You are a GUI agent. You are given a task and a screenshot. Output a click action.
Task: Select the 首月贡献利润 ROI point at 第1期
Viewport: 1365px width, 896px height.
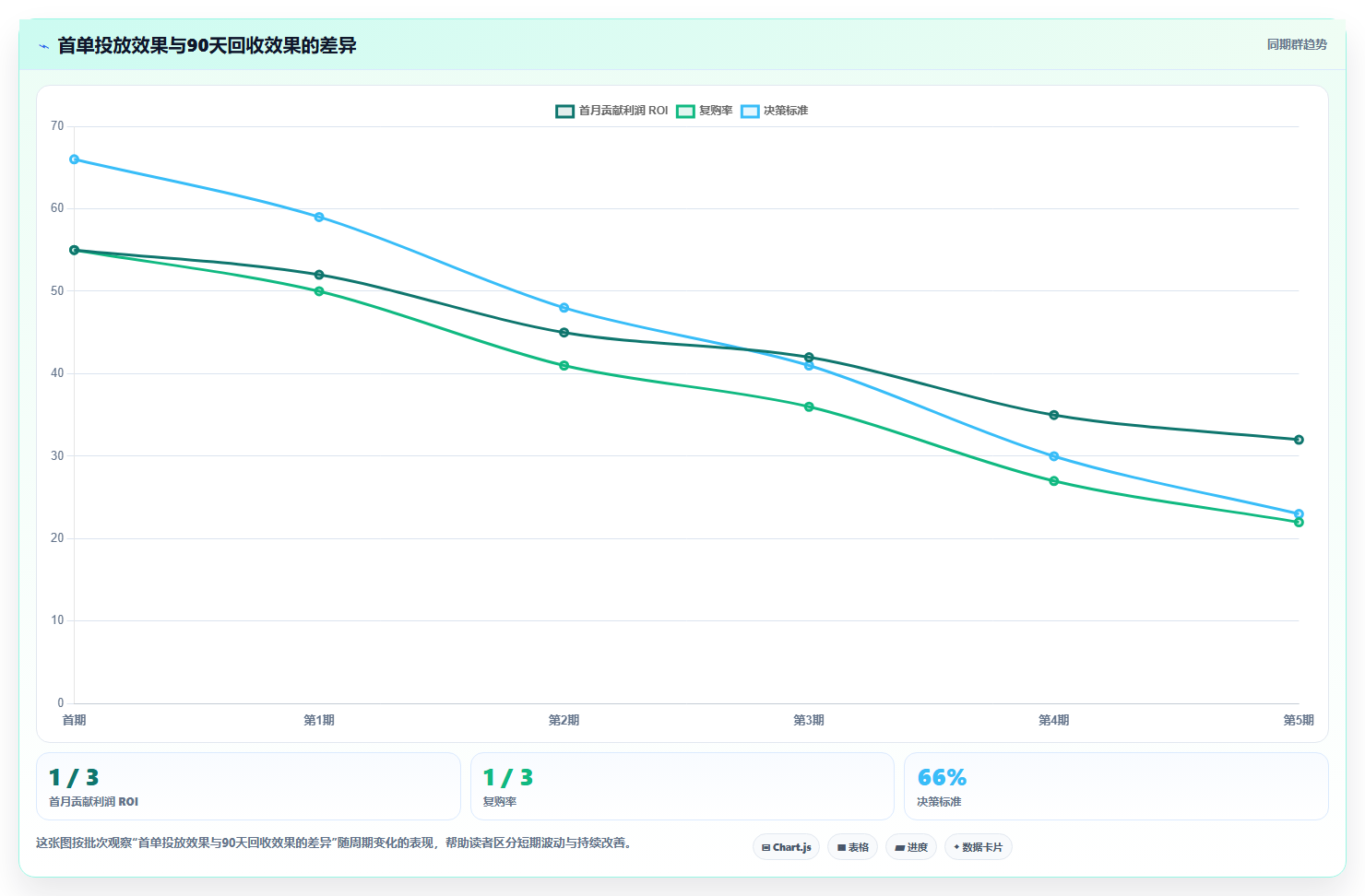tap(319, 275)
